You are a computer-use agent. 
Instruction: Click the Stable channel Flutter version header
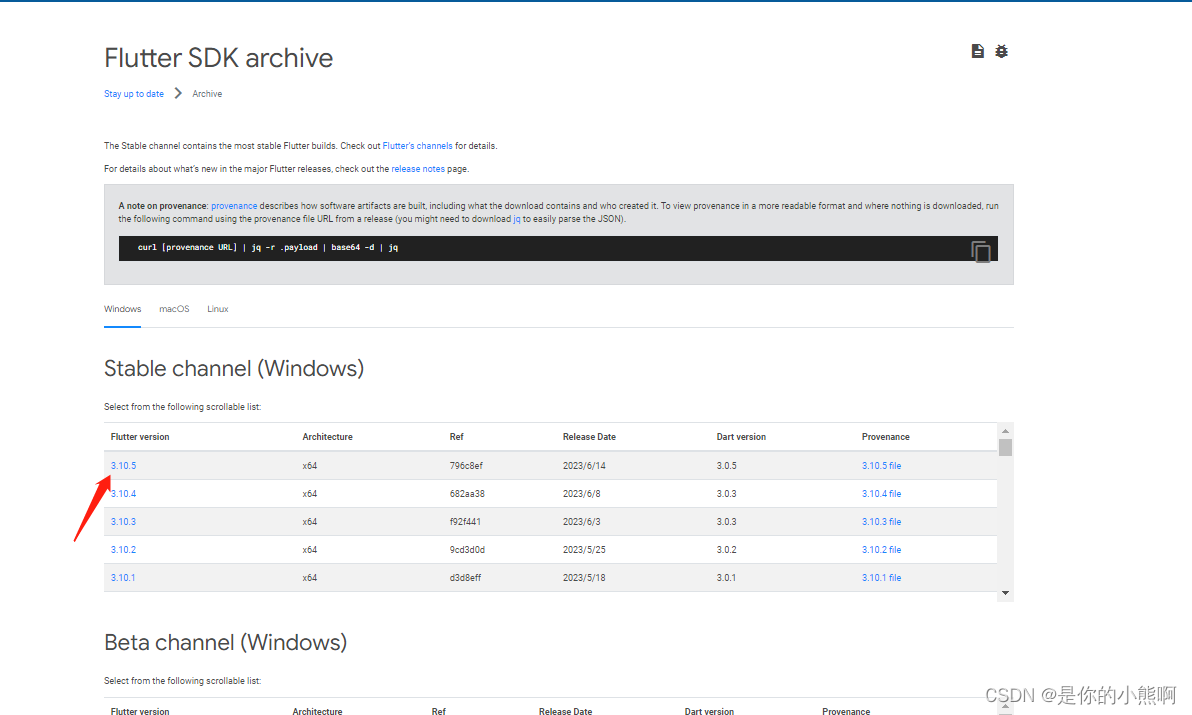pyautogui.click(x=140, y=437)
